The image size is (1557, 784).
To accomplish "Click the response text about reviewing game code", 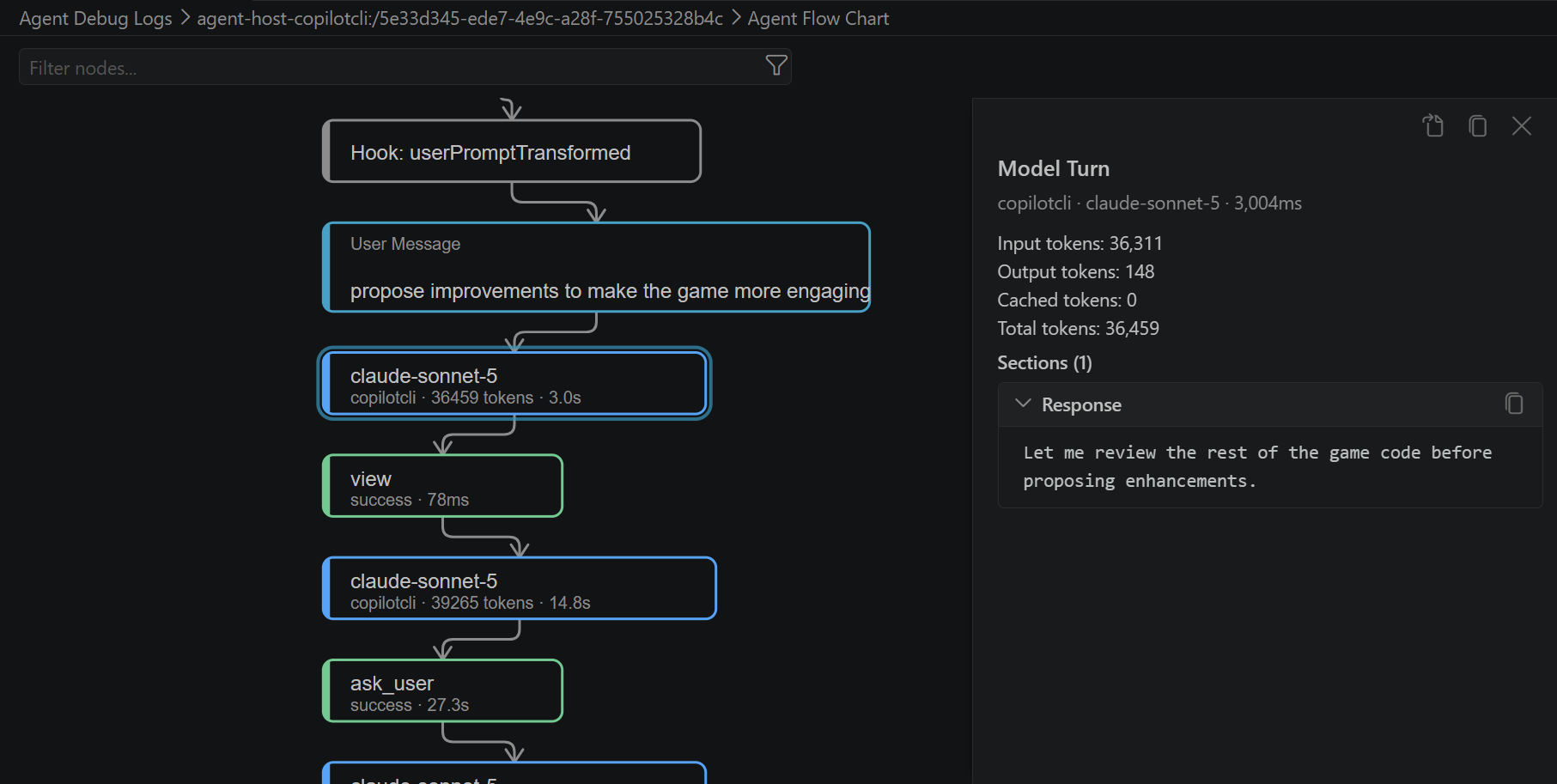I will [1257, 466].
